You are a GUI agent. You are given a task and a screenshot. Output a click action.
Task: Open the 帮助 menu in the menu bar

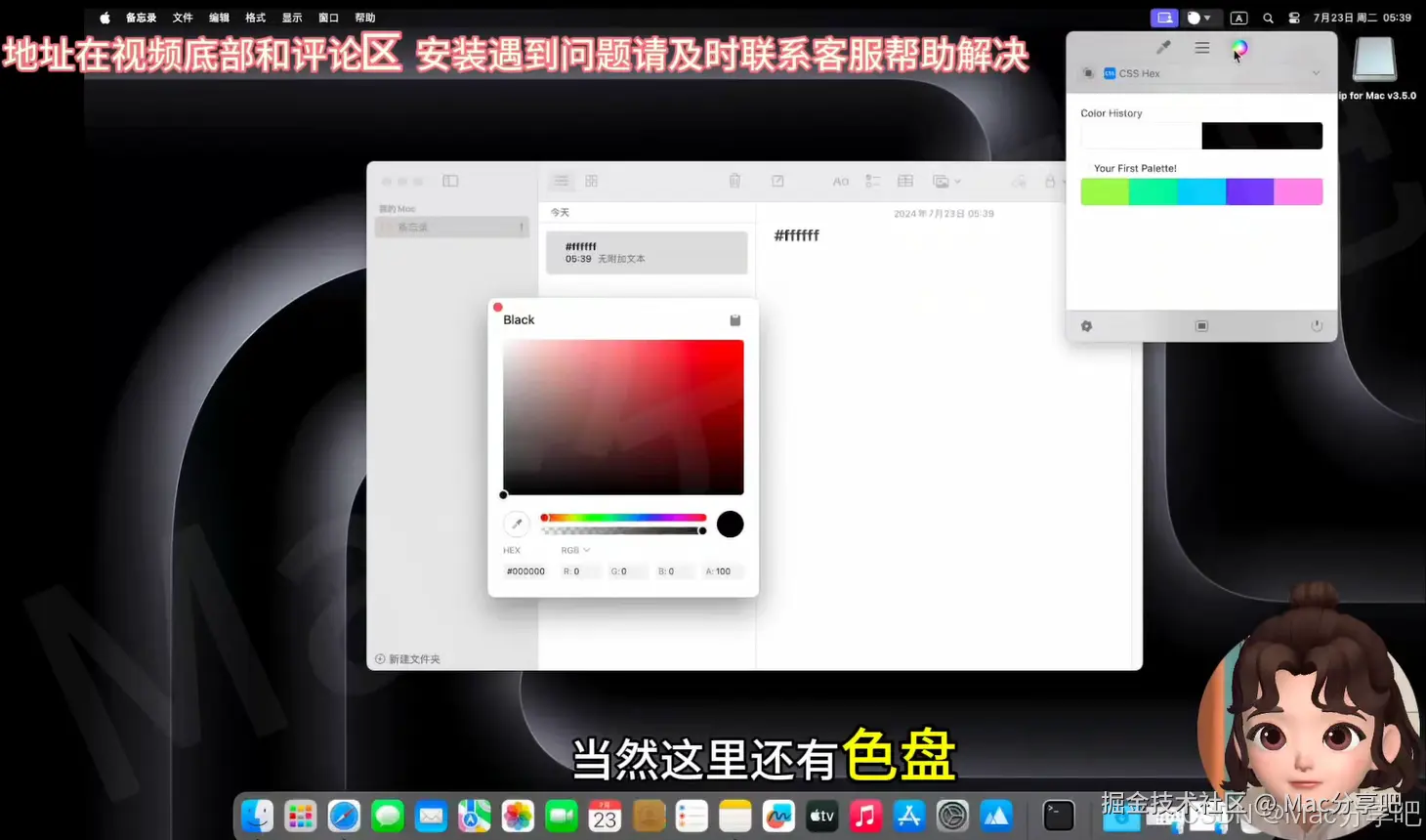tap(364, 17)
